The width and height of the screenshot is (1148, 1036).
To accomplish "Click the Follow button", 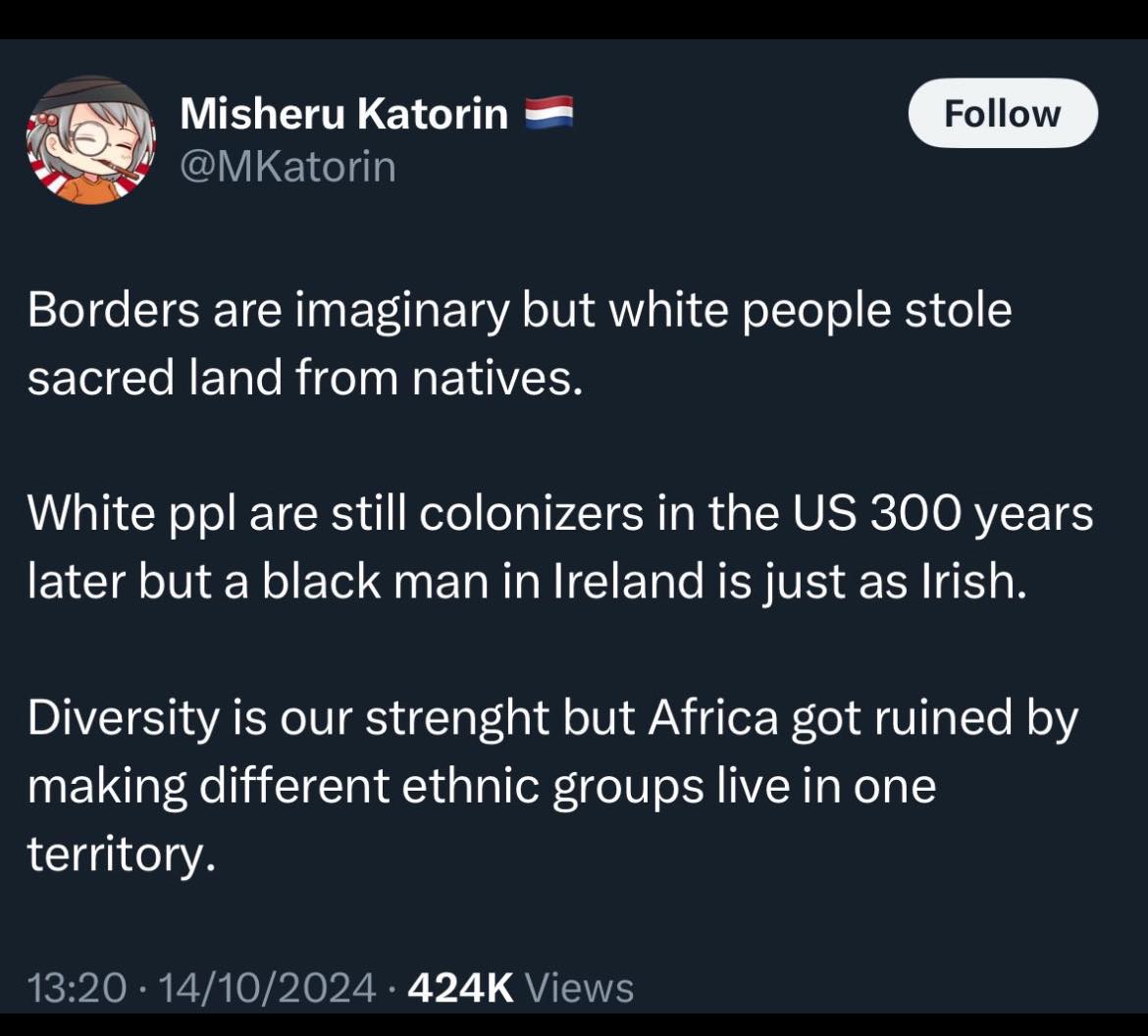I will pyautogui.click(x=1002, y=114).
